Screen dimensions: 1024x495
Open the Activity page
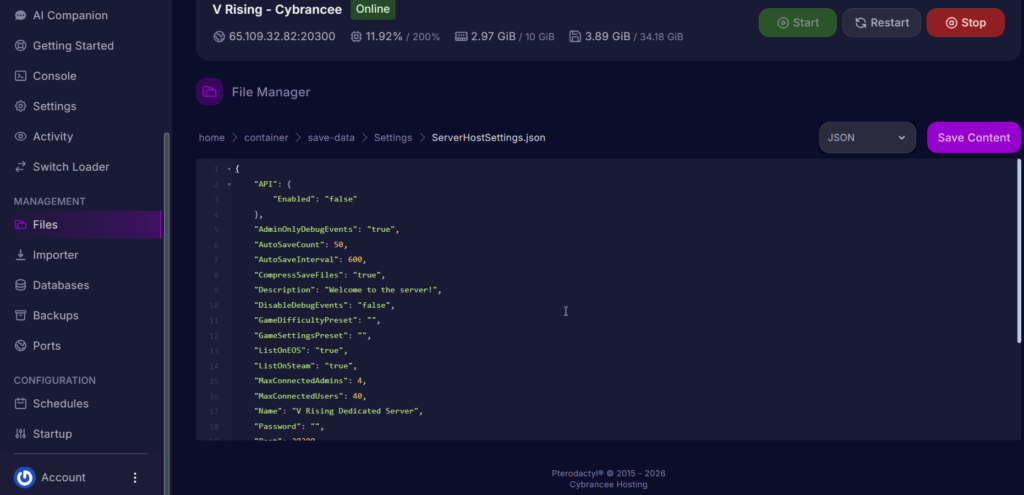(44, 136)
